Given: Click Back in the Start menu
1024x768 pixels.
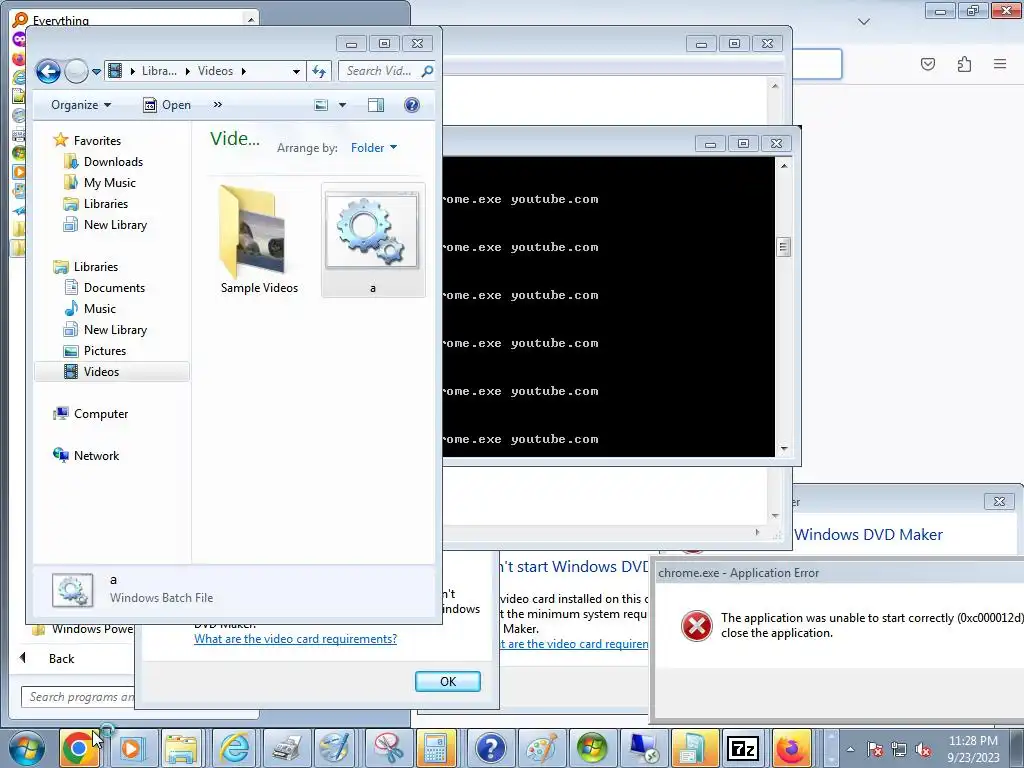Looking at the screenshot, I should [61, 659].
